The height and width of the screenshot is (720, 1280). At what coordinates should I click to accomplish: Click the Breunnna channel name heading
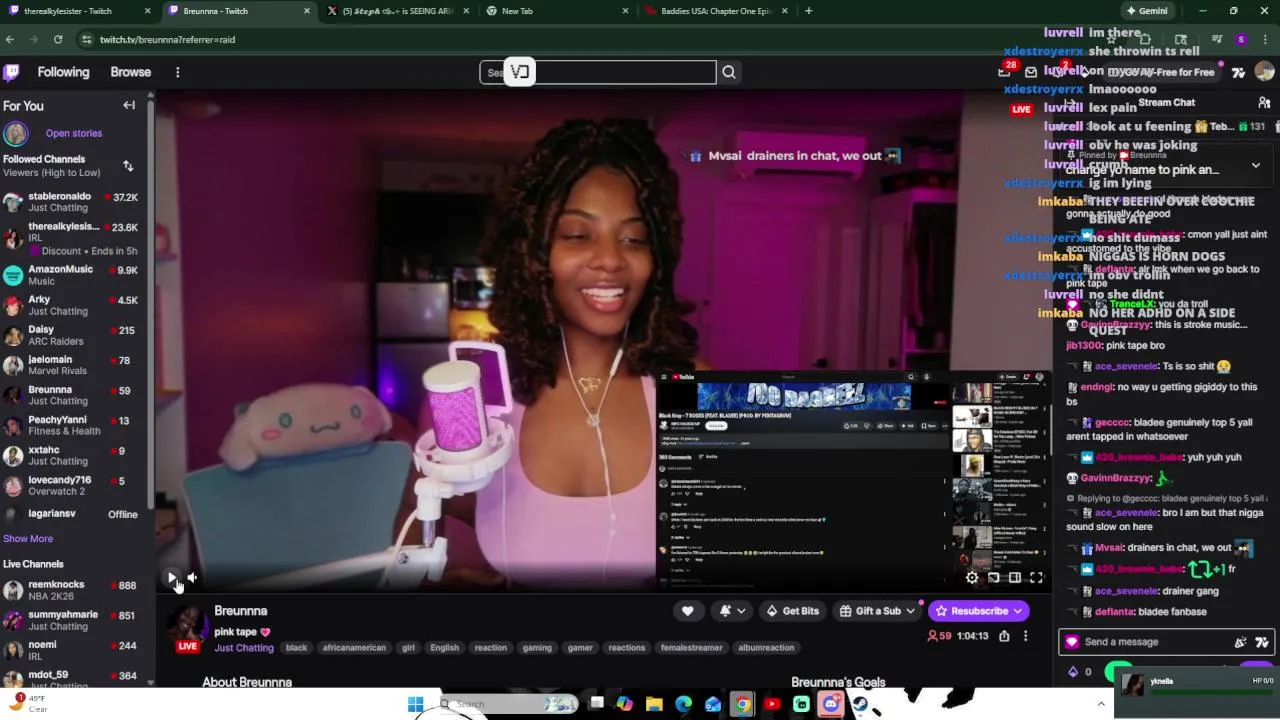click(240, 611)
